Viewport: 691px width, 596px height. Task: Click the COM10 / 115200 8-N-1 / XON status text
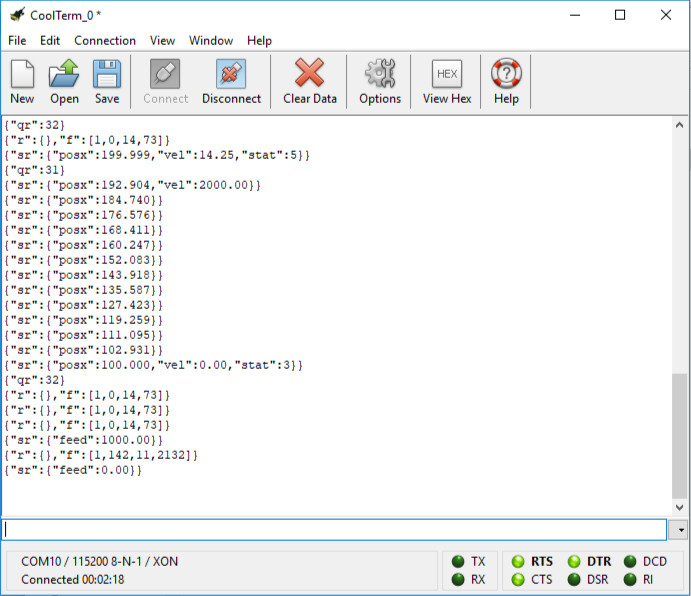click(100, 561)
